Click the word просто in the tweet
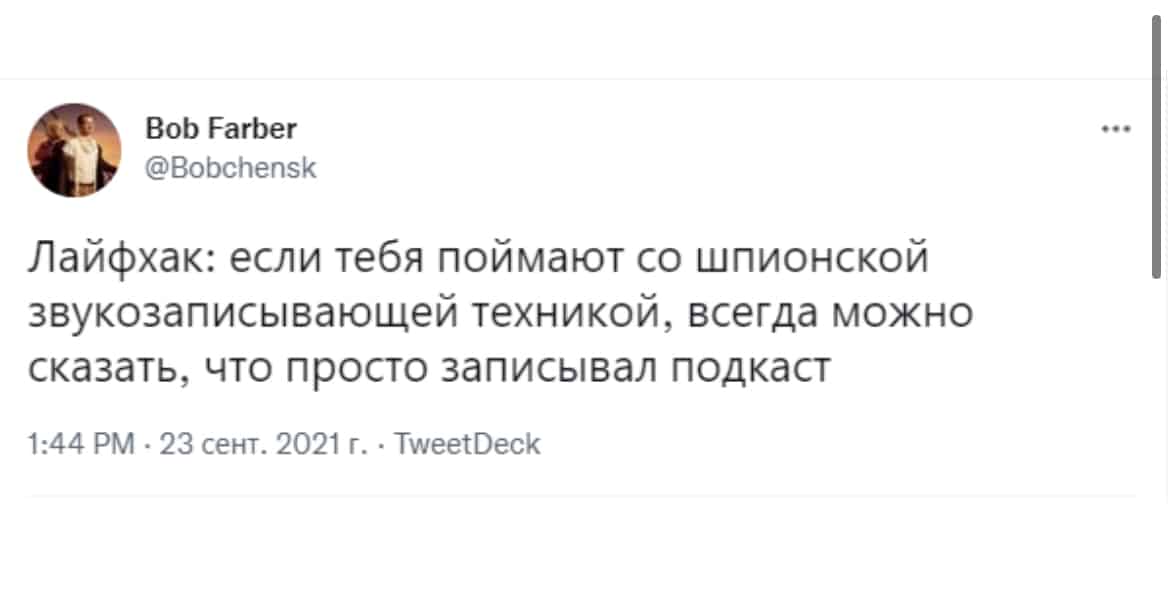This screenshot has height=591, width=1170. point(350,369)
